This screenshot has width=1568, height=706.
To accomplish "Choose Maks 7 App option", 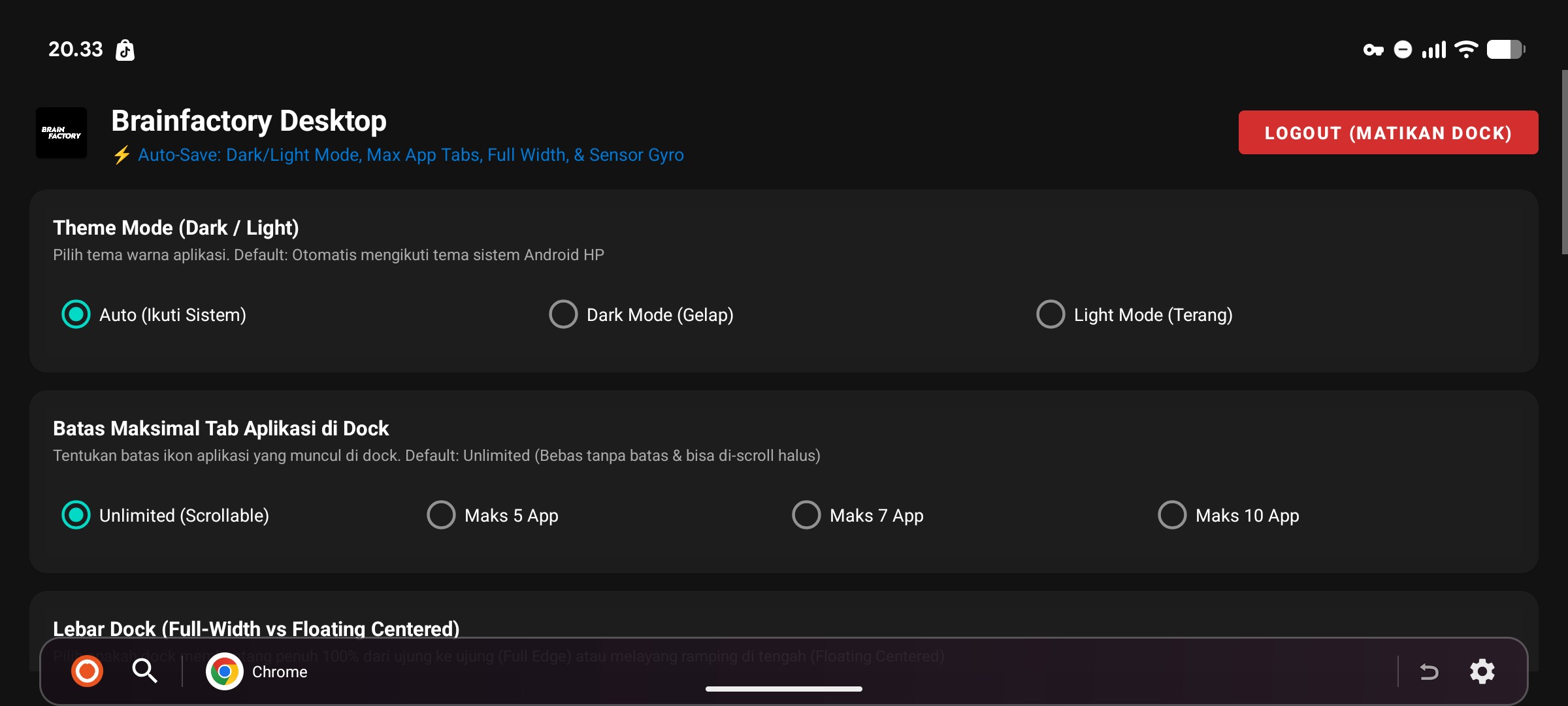I will pyautogui.click(x=858, y=515).
